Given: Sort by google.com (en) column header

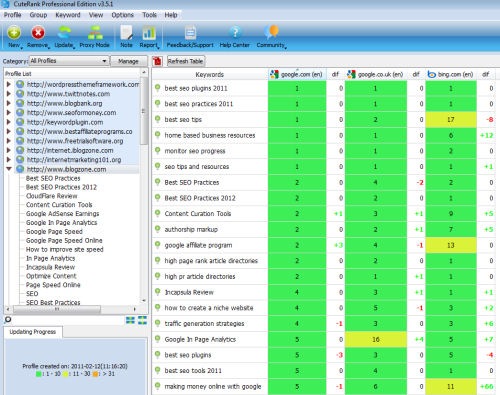Looking at the screenshot, I should tap(297, 74).
